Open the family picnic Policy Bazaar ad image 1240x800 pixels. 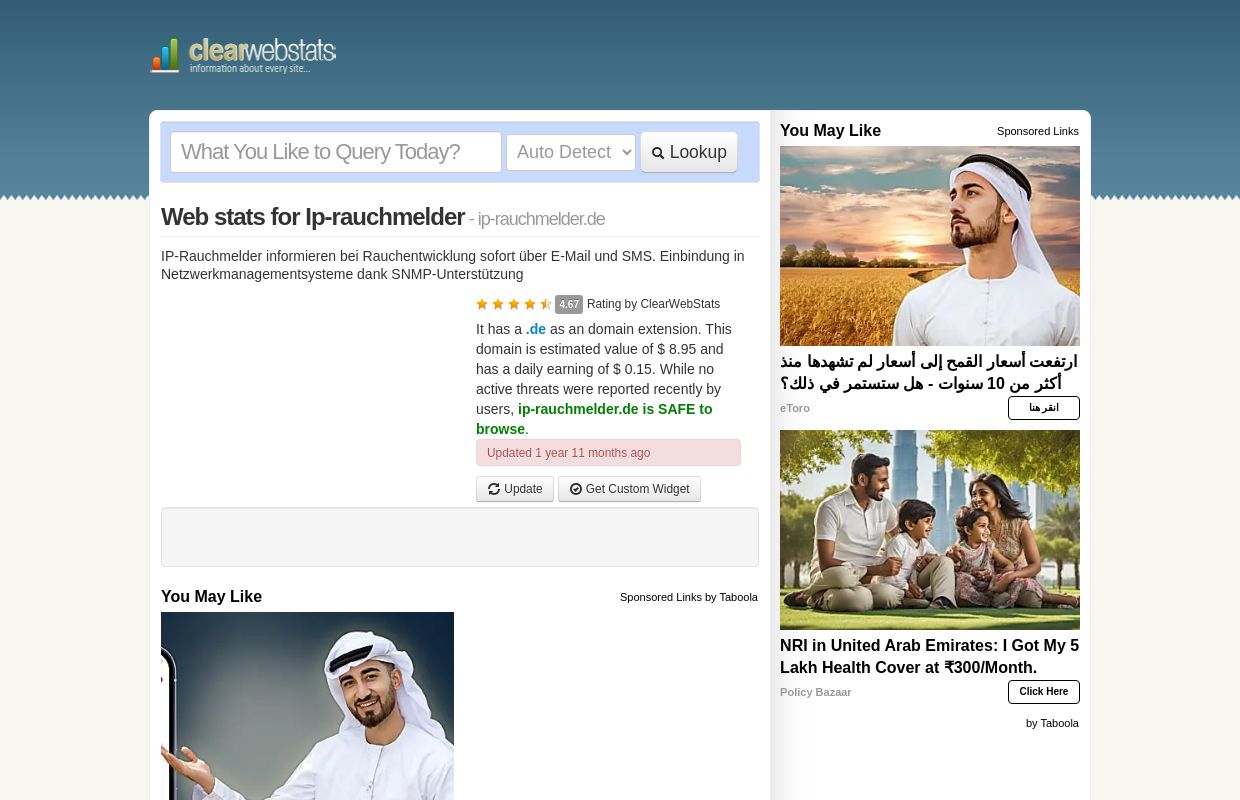930,530
